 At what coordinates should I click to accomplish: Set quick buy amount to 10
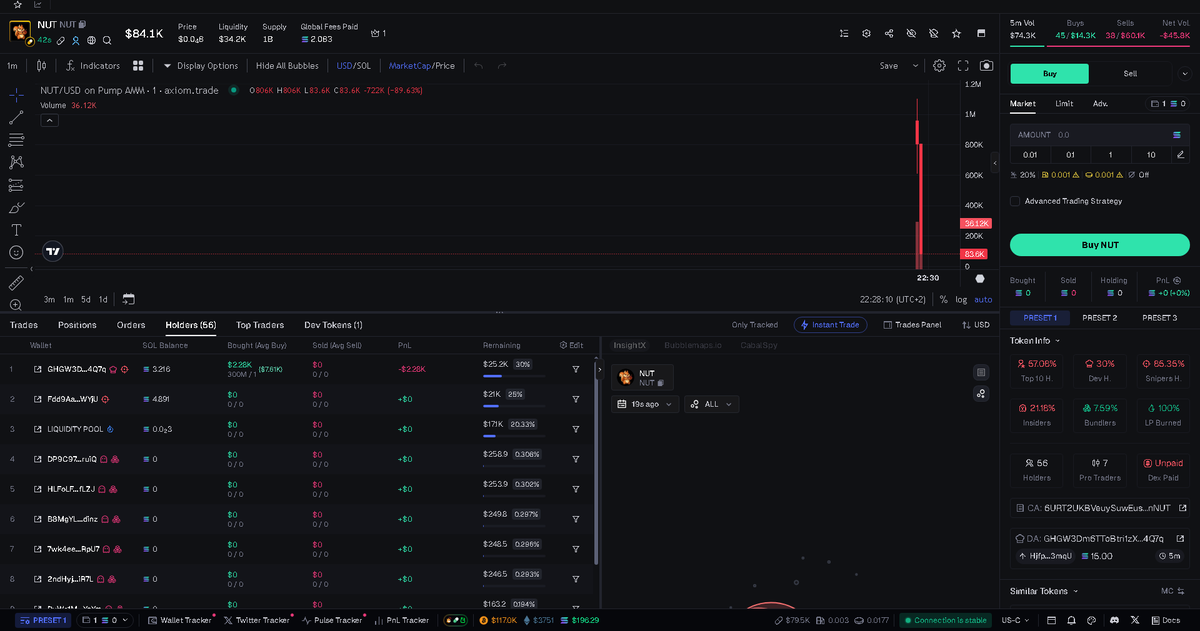(1151, 155)
